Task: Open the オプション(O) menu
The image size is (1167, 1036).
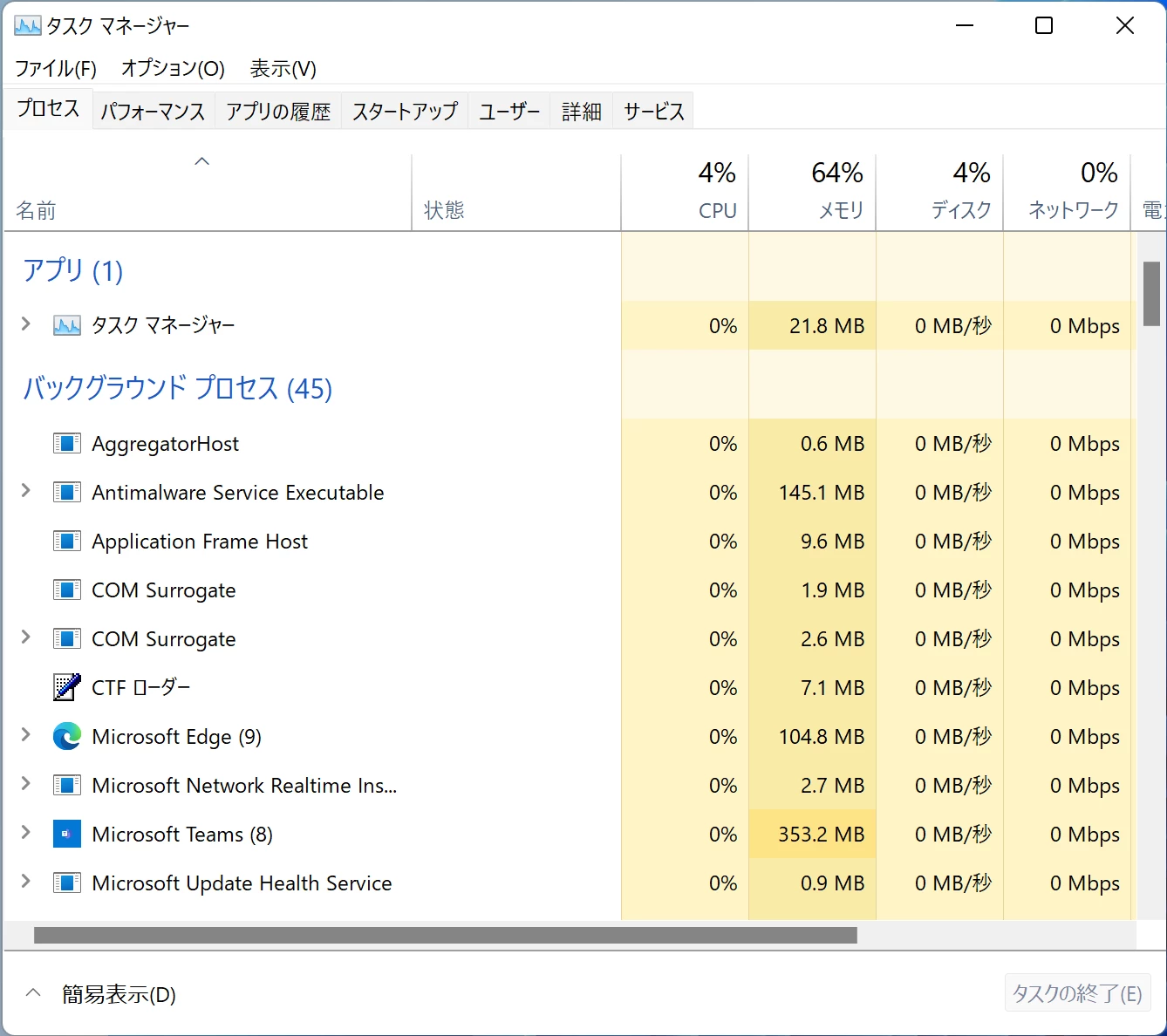Action: (173, 68)
